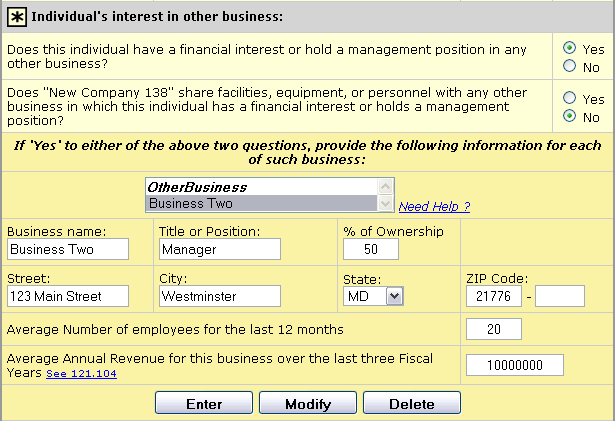The image size is (615, 421).
Task: Open the Need Help link
Action: tap(434, 207)
